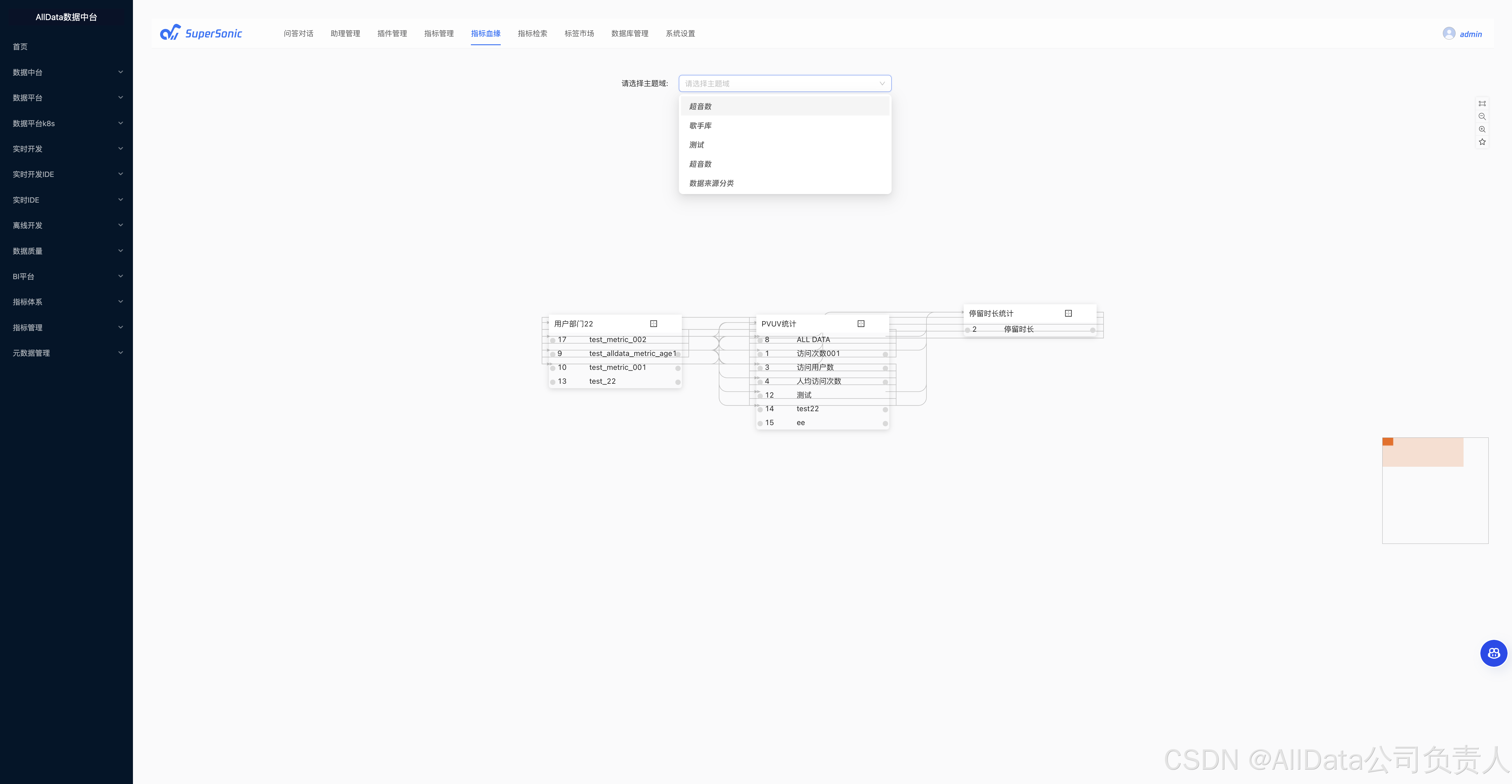The height and width of the screenshot is (784, 1512).
Task: Collapse the PVUV统计 node via its box icon
Action: click(x=861, y=323)
